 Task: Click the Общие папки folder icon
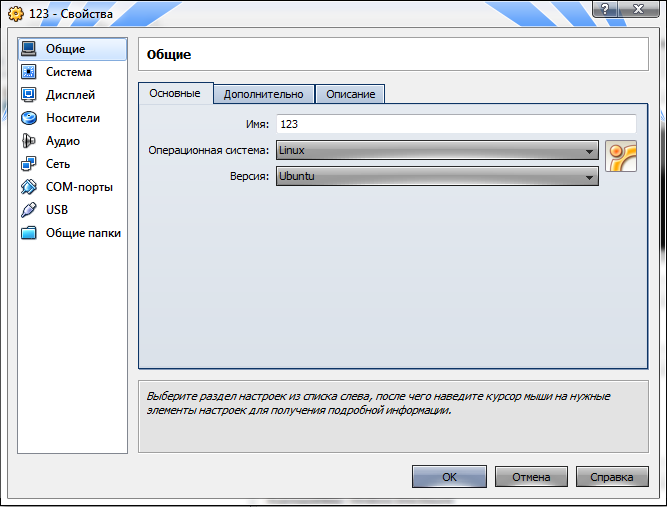[x=29, y=233]
